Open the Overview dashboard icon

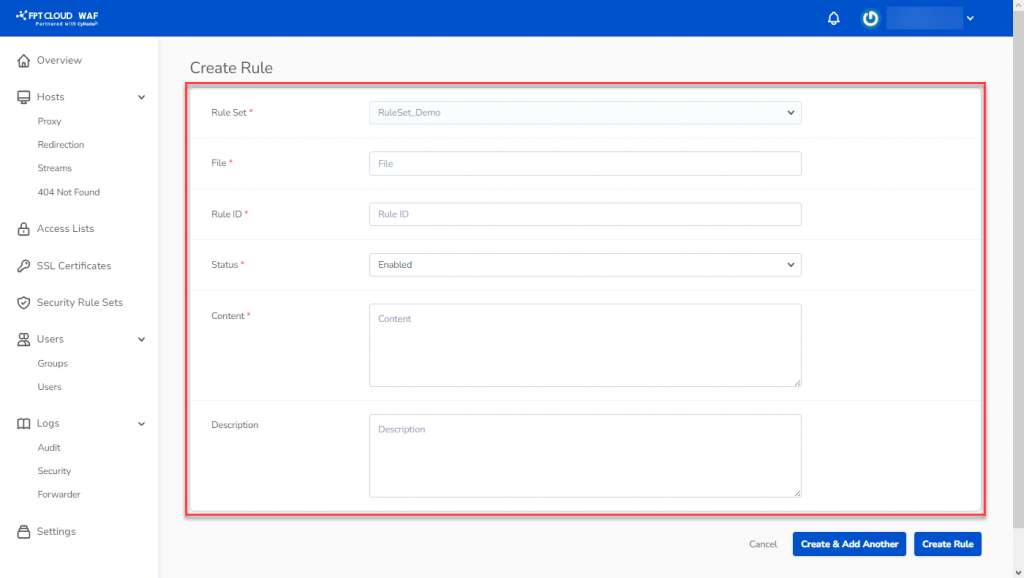click(22, 60)
